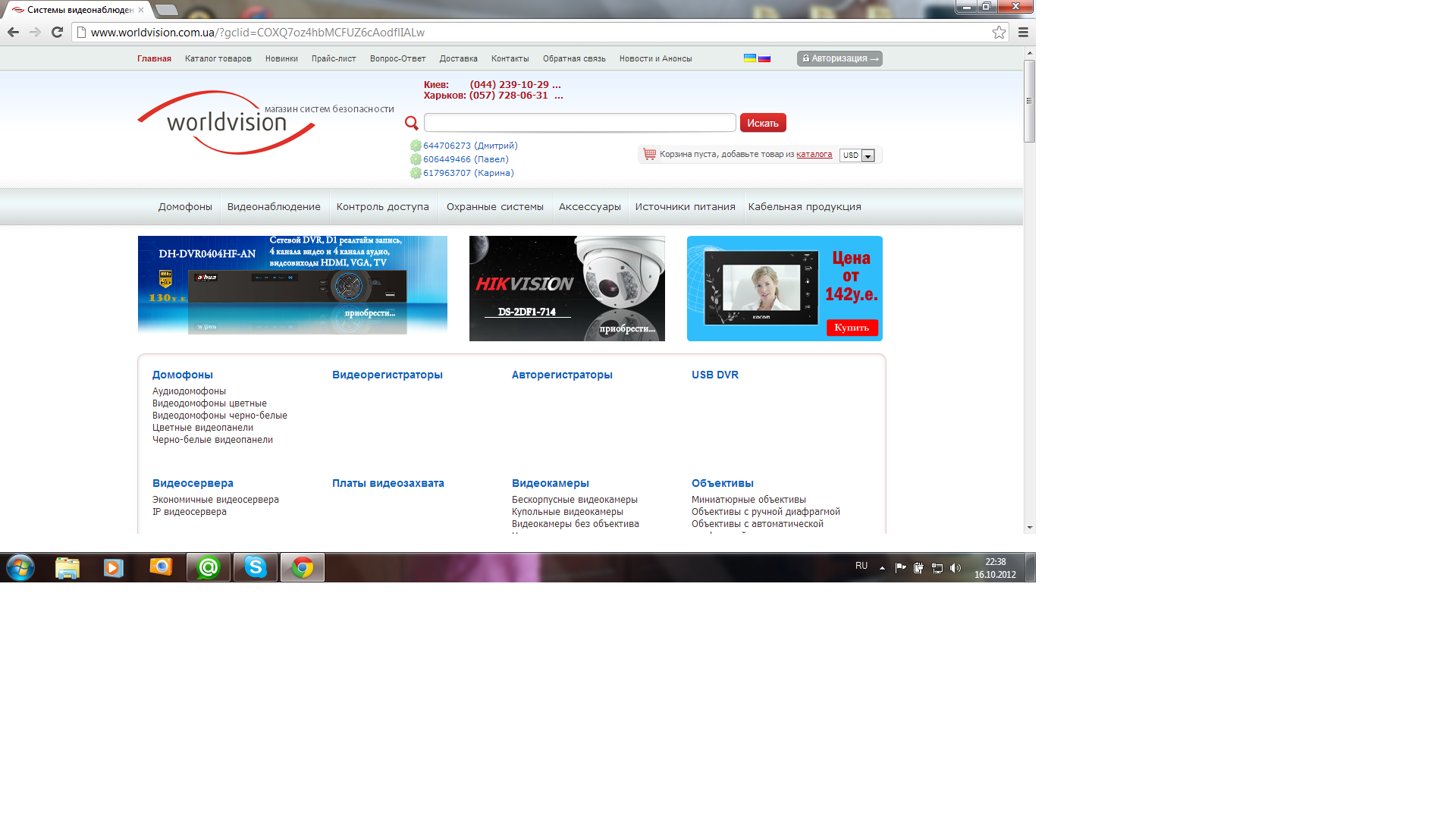Bookmark the page with the star icon
1456x819 pixels.
999,32
